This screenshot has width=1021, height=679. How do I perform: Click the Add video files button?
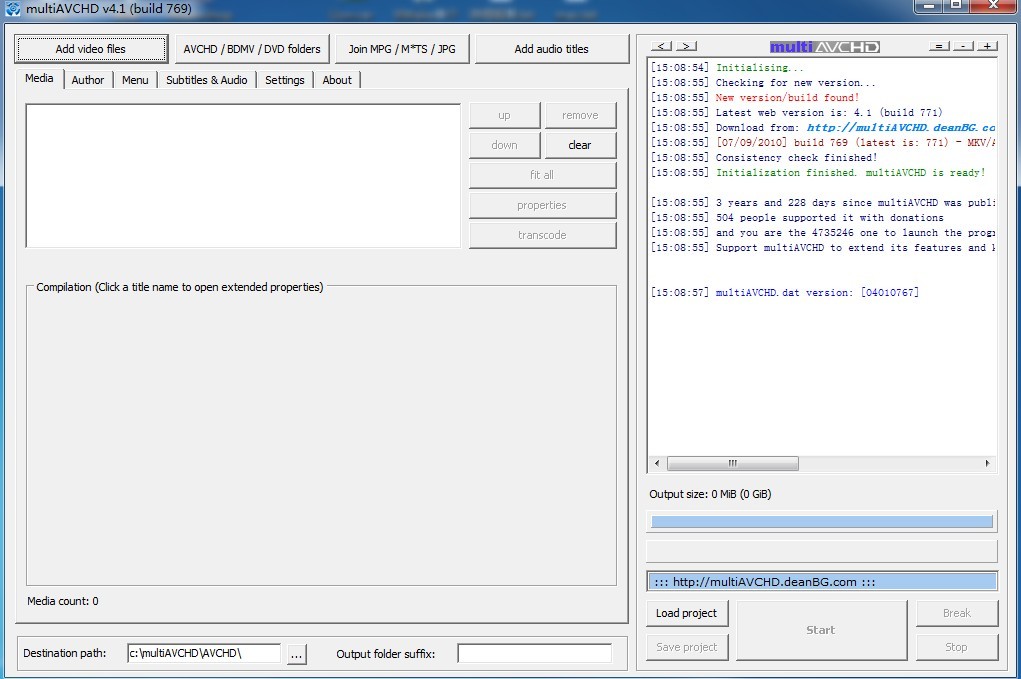(90, 49)
